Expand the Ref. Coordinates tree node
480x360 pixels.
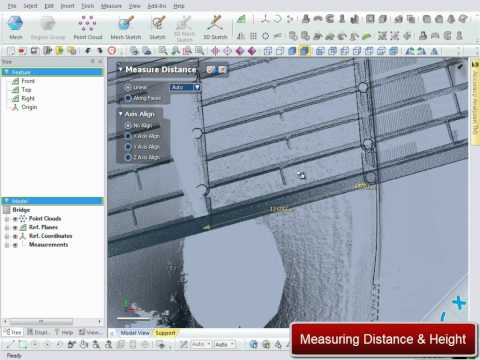coord(7,236)
